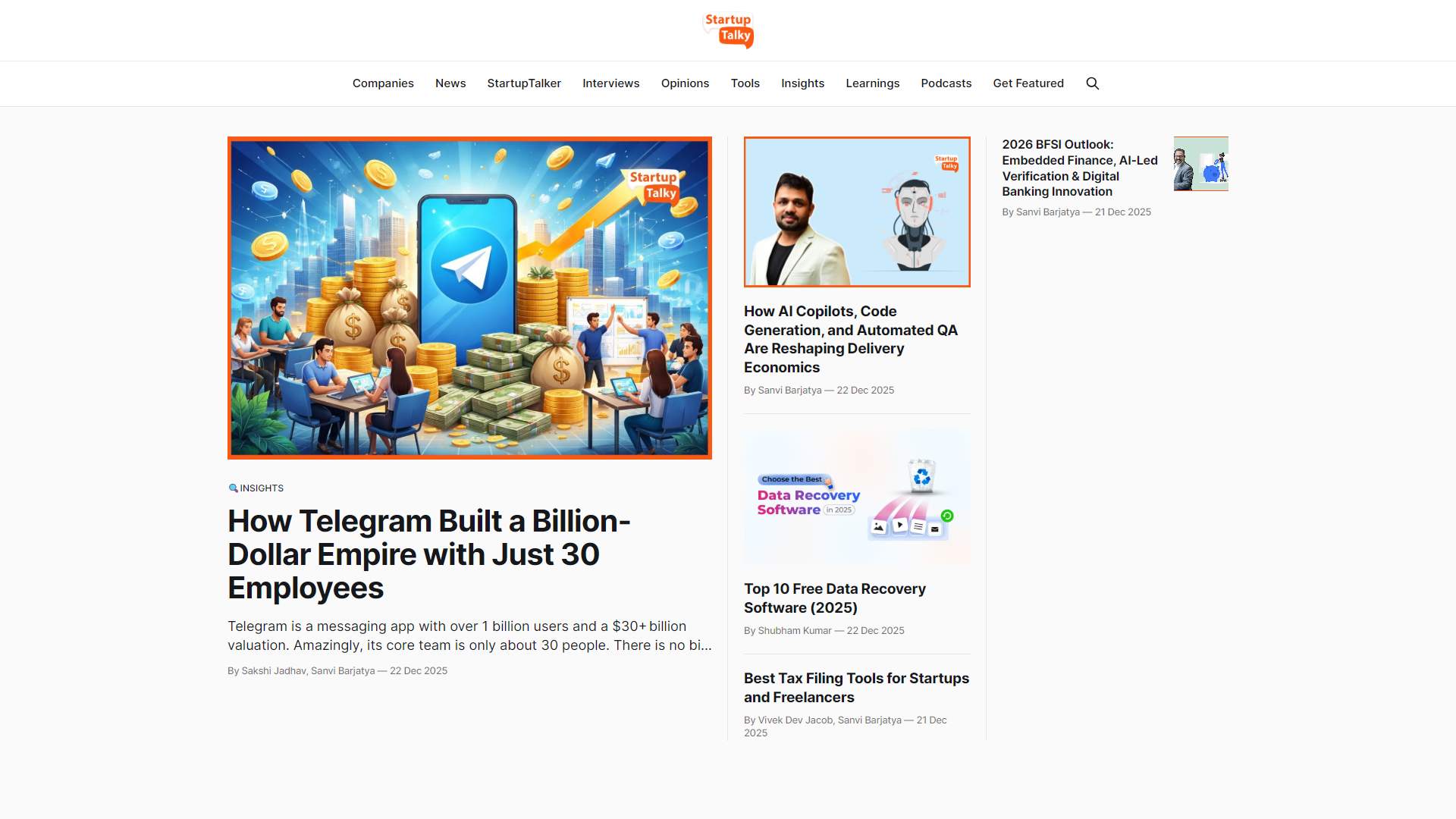The width and height of the screenshot is (1456, 819).
Task: Open the AI Copilots Code Generation headline
Action: click(x=851, y=339)
